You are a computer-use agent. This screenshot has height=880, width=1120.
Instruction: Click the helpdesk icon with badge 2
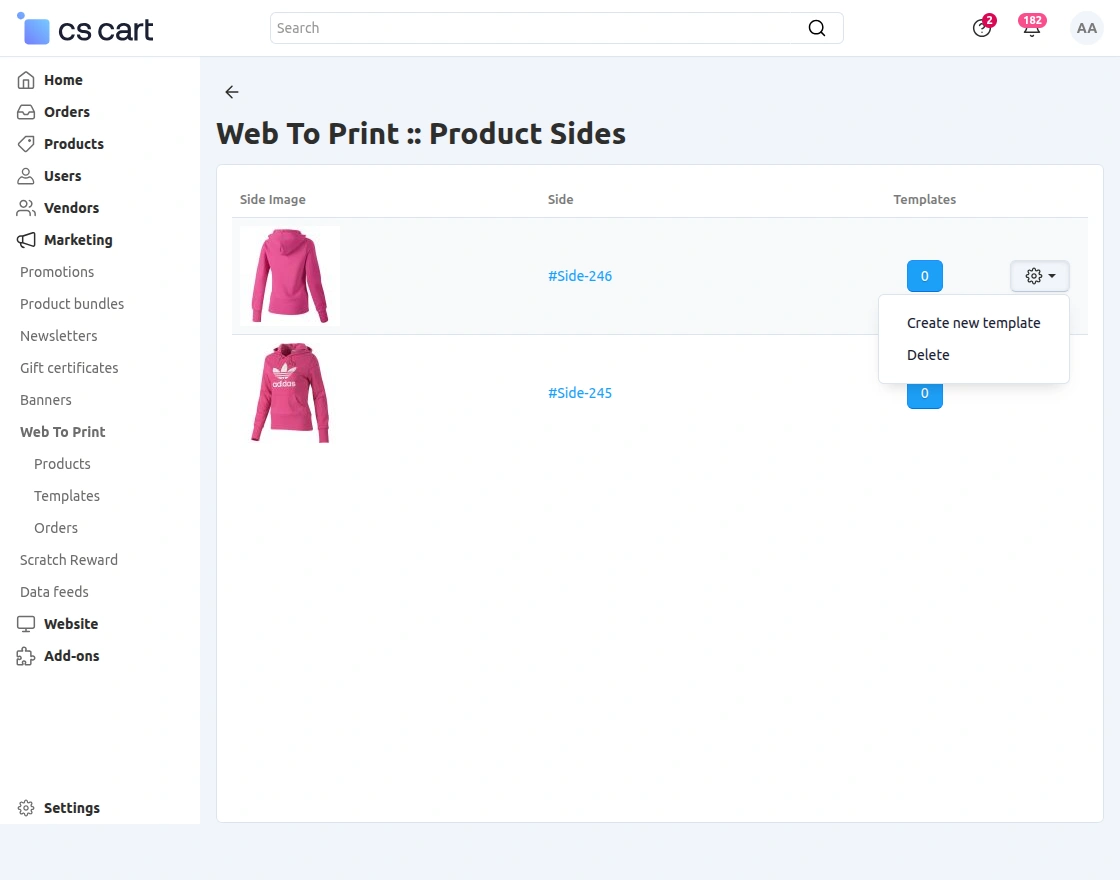coord(982,28)
